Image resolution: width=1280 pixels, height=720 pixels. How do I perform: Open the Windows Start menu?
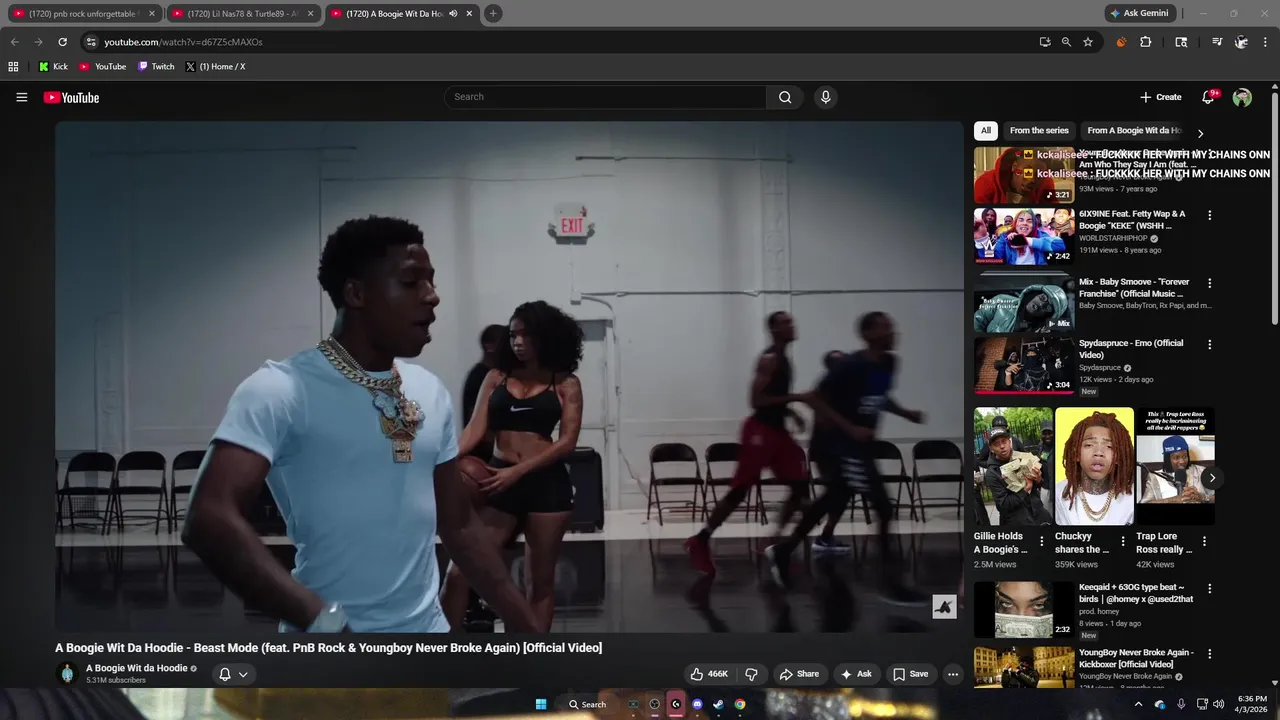click(541, 704)
